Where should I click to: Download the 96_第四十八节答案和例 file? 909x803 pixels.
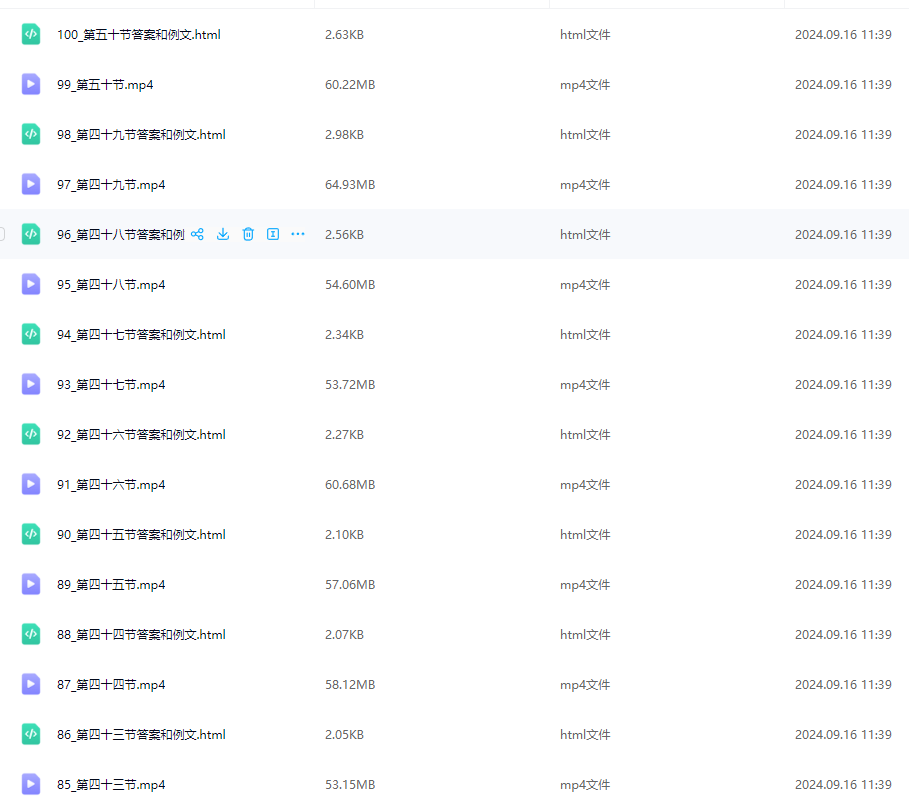(x=223, y=234)
